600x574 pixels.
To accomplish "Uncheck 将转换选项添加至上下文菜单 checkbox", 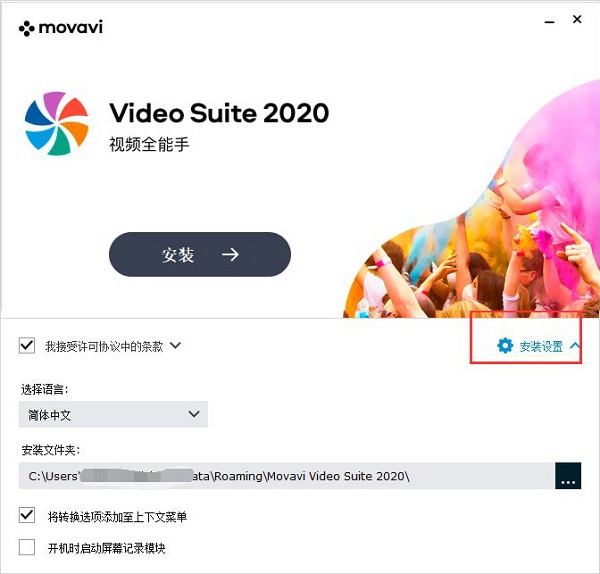I will [27, 515].
